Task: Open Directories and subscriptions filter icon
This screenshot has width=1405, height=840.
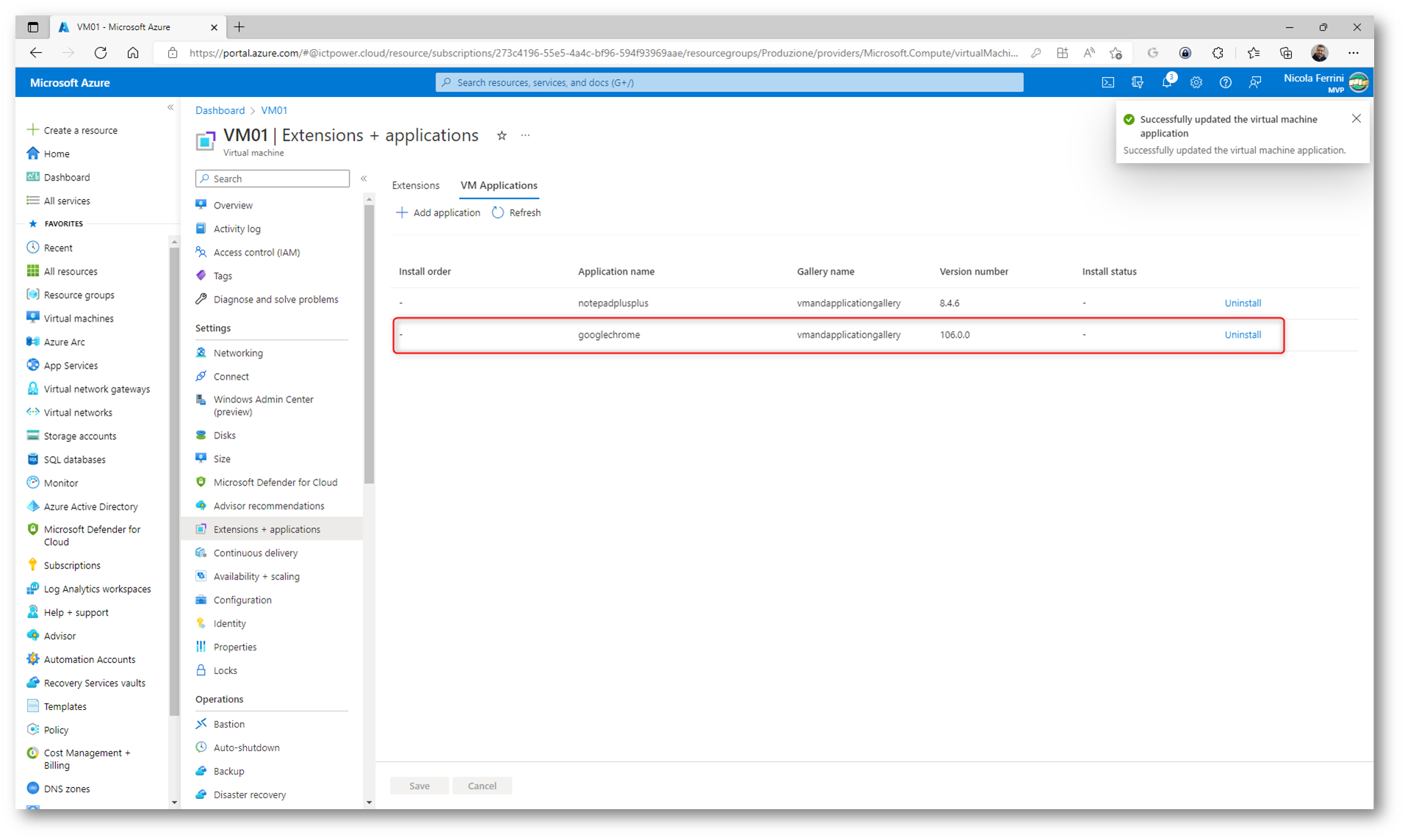Action: pyautogui.click(x=1137, y=83)
